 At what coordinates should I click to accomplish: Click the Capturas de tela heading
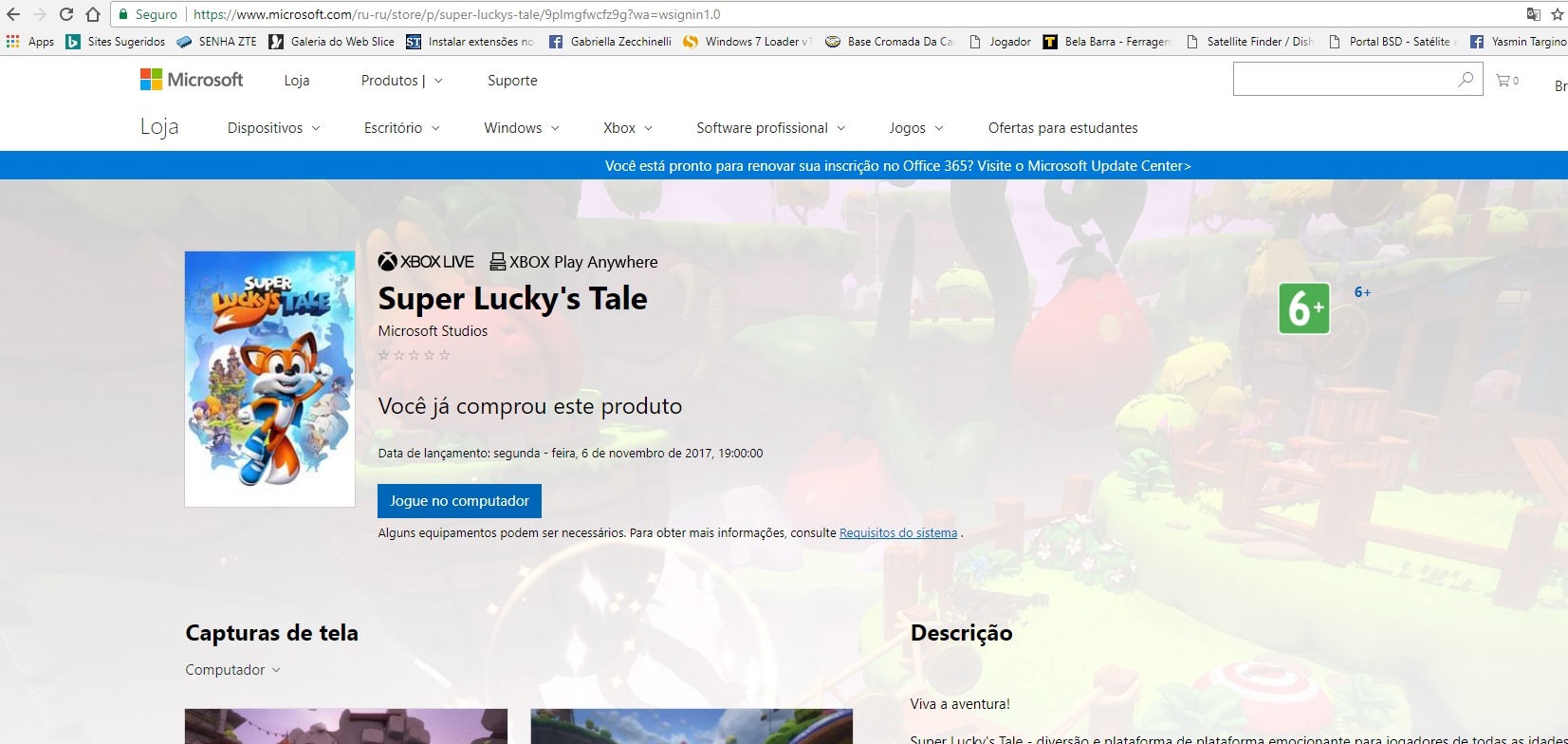click(271, 633)
